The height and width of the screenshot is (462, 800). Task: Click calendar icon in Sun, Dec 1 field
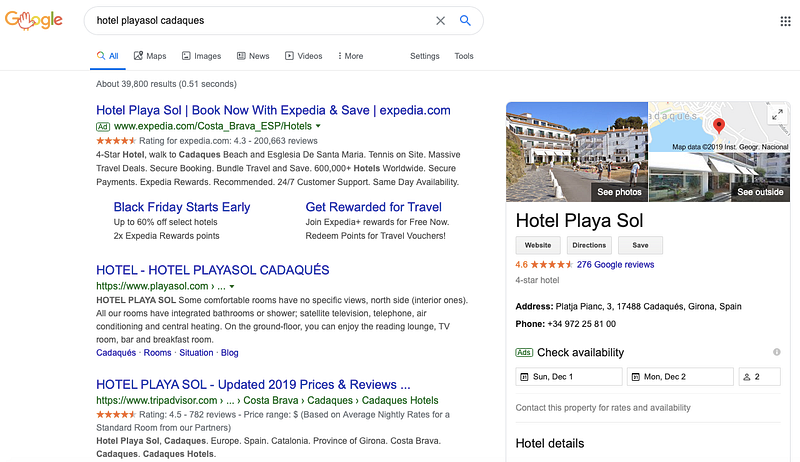[x=524, y=377]
